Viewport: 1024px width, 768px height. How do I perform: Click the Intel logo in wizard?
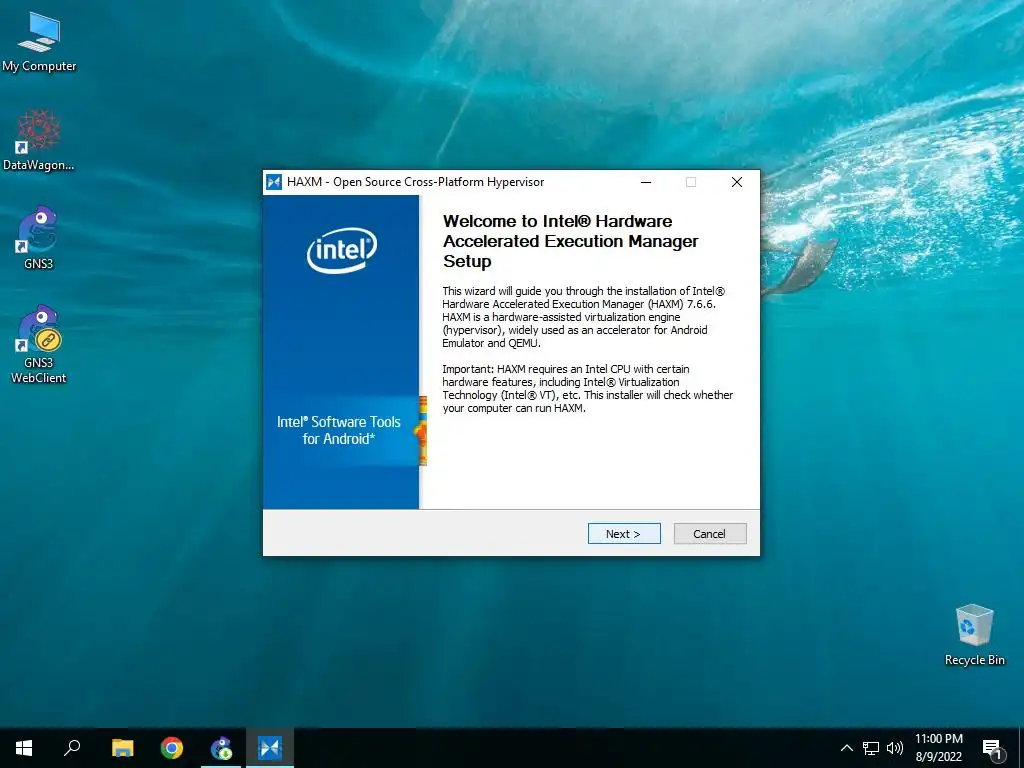(x=342, y=249)
